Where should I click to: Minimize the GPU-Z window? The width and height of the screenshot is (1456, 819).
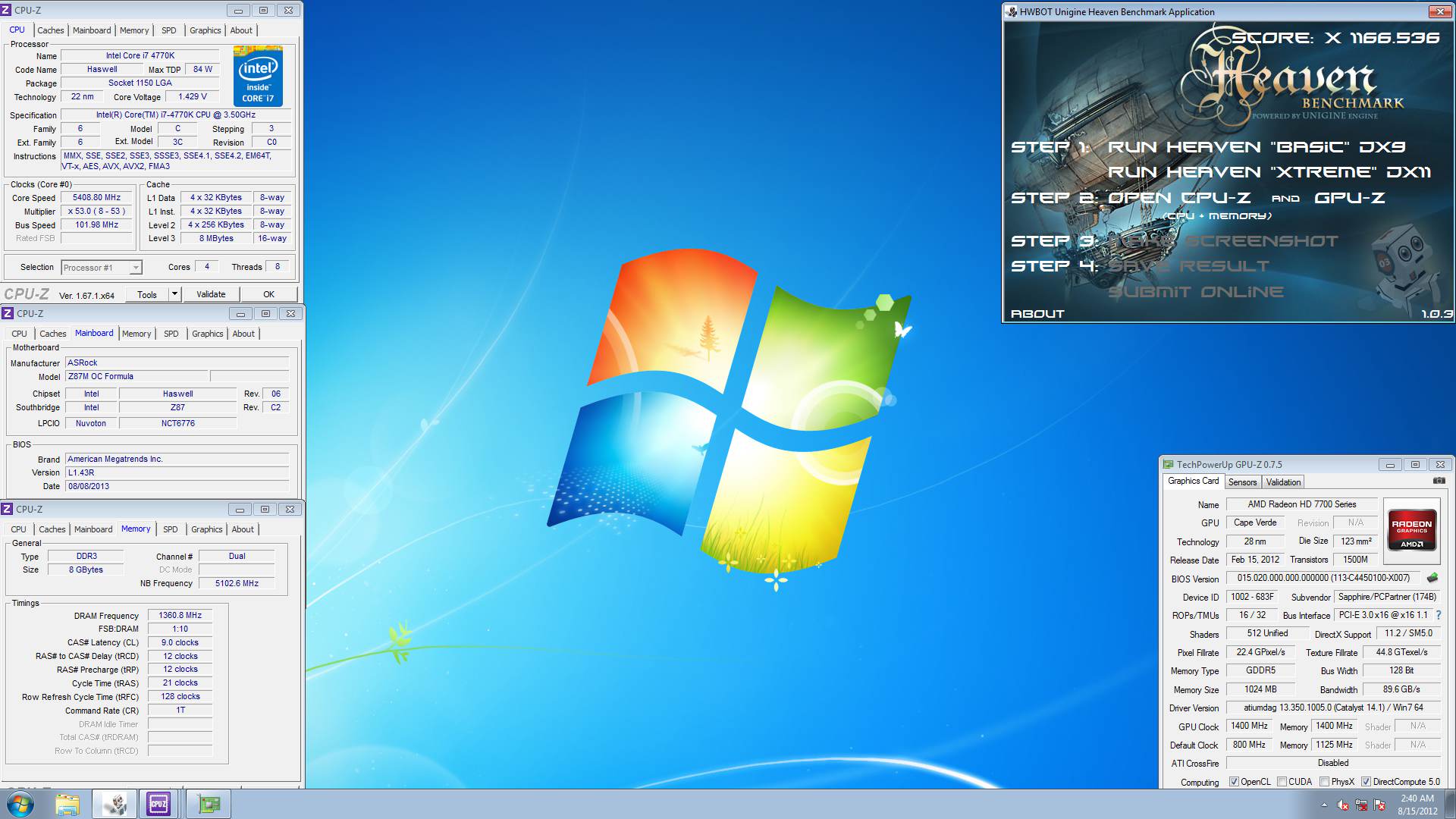pos(1390,465)
